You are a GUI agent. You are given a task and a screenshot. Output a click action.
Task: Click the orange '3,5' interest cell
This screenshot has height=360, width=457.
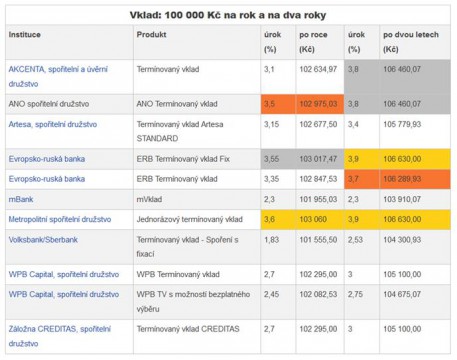point(278,104)
